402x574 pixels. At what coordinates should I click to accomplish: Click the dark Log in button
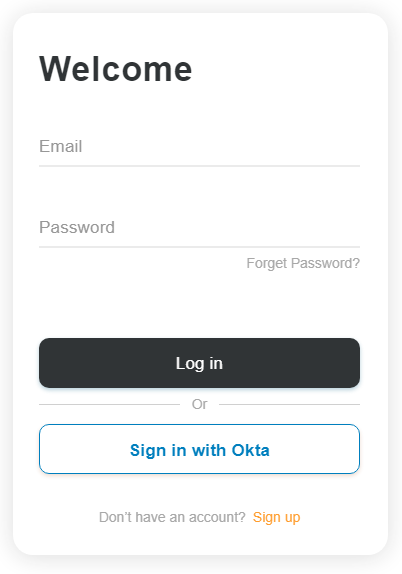pyautogui.click(x=200, y=363)
